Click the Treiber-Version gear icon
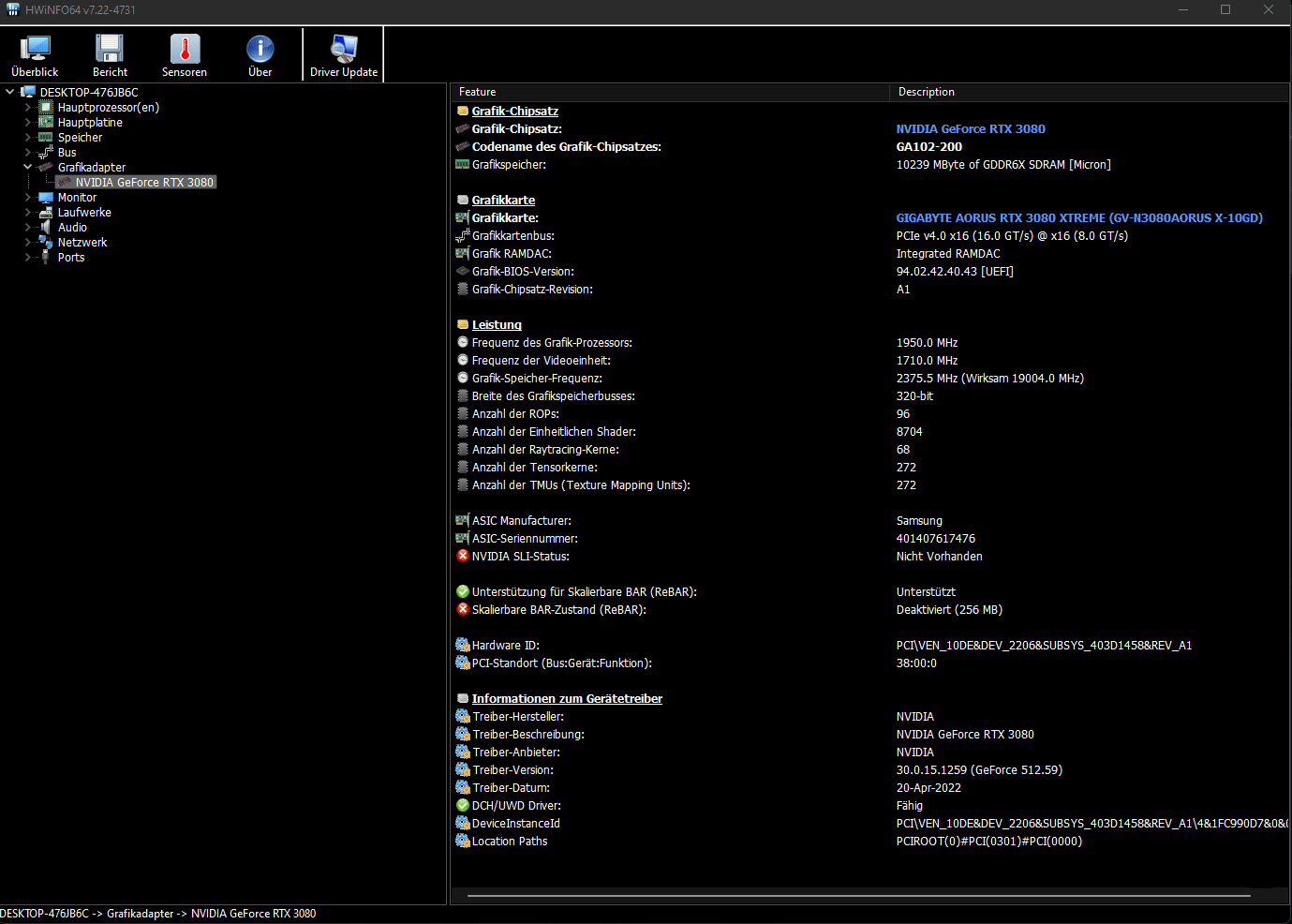 463,769
